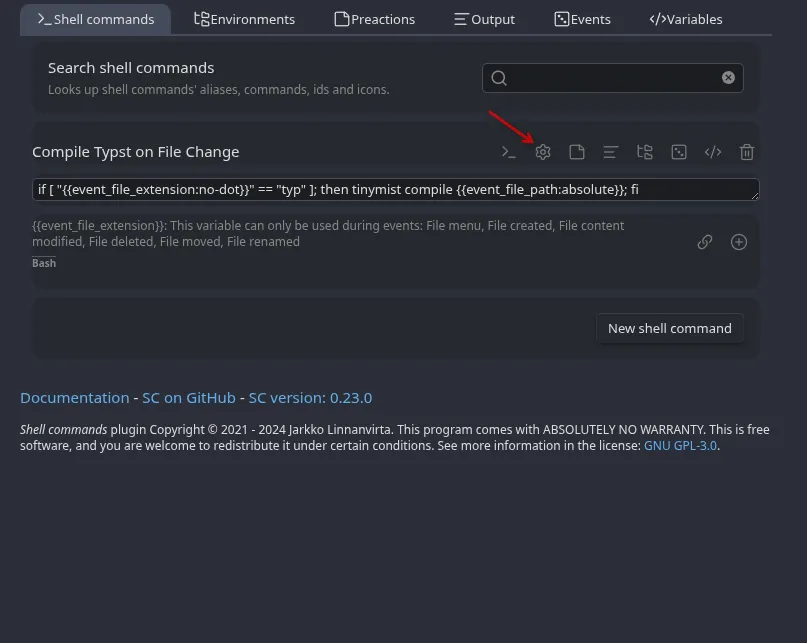Copy the event_file_extension variable link

point(704,242)
